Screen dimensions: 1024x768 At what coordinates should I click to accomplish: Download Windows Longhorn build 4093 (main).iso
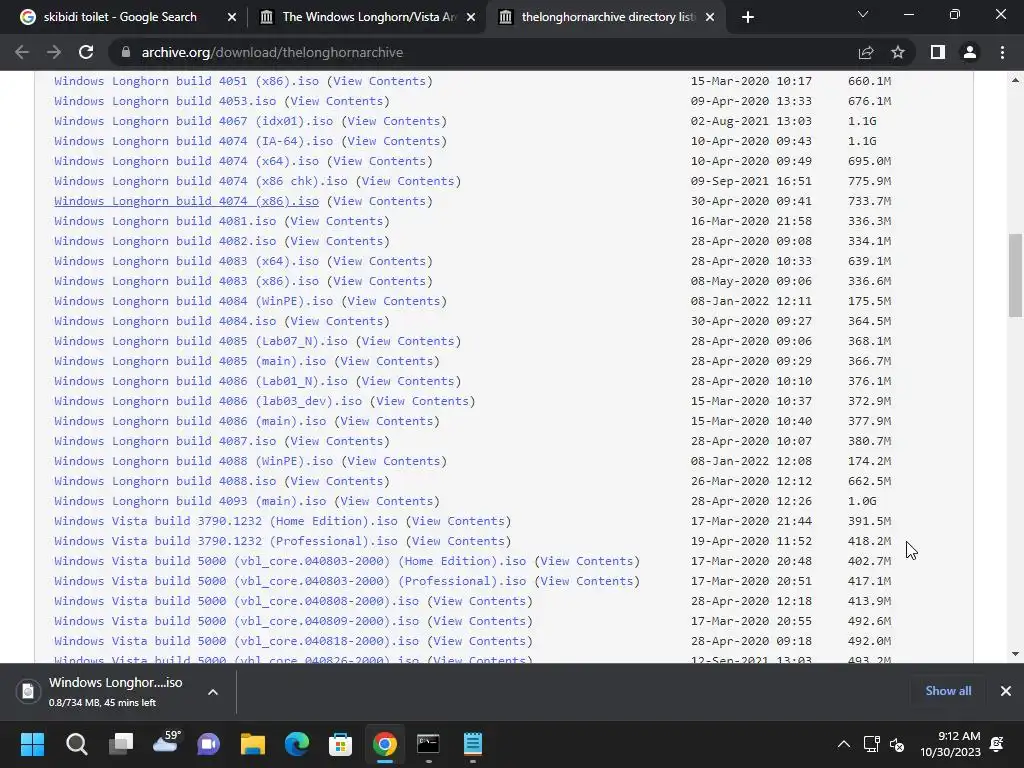190,501
